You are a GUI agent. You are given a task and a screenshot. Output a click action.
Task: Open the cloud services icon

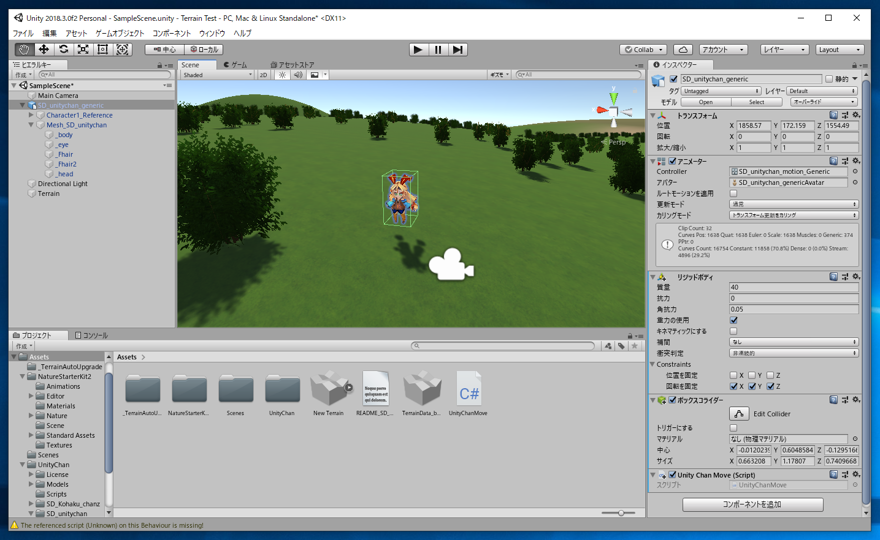click(x=682, y=49)
